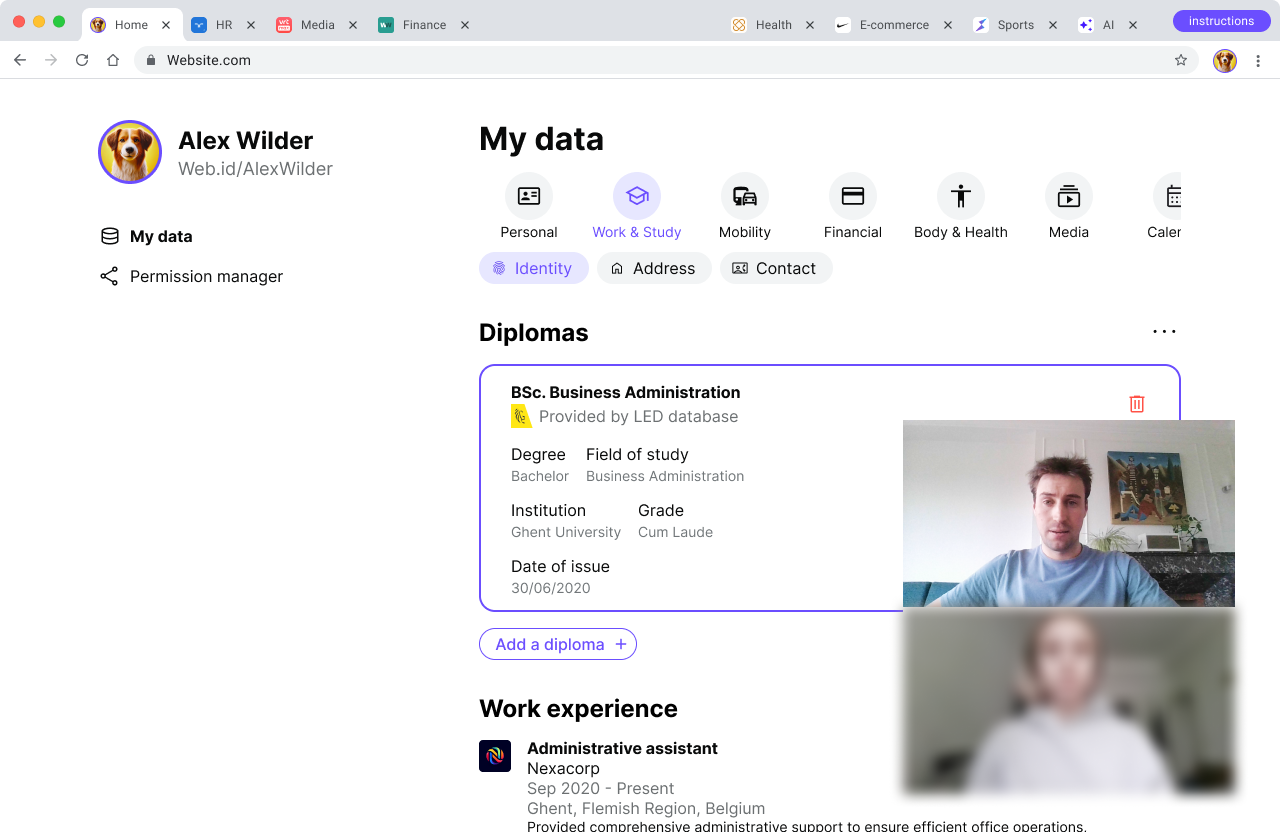This screenshot has height=832, width=1280.
Task: Click the Cum Laude grade value
Action: tap(675, 532)
